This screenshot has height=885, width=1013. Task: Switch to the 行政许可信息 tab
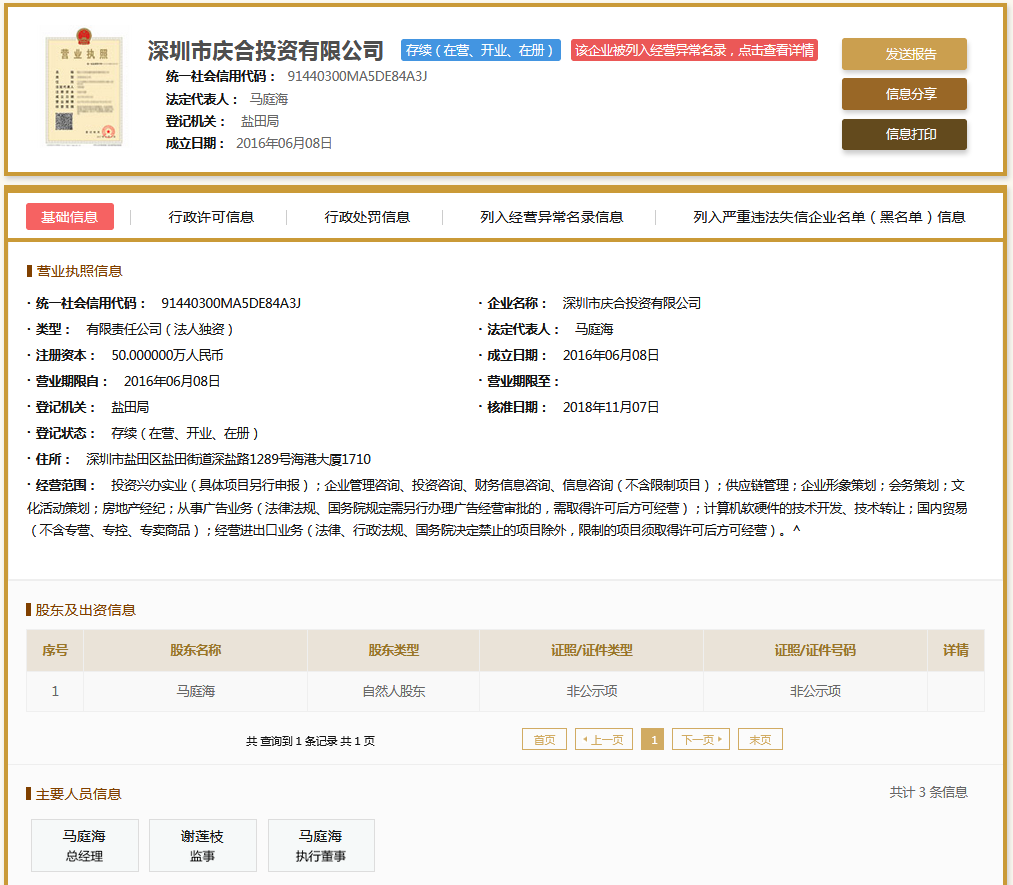pyautogui.click(x=211, y=217)
